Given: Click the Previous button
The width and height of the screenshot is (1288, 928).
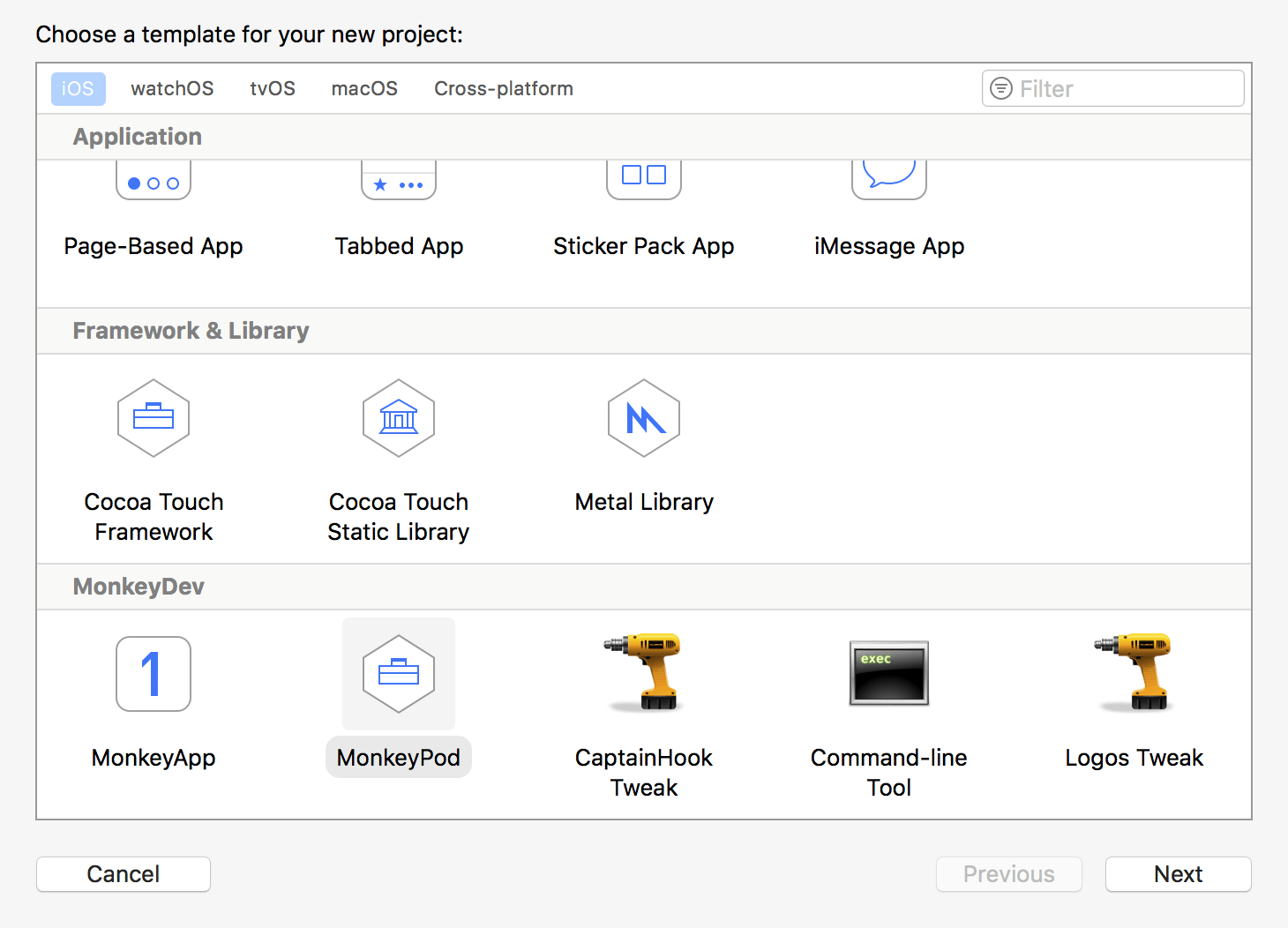Looking at the screenshot, I should pos(1009,874).
